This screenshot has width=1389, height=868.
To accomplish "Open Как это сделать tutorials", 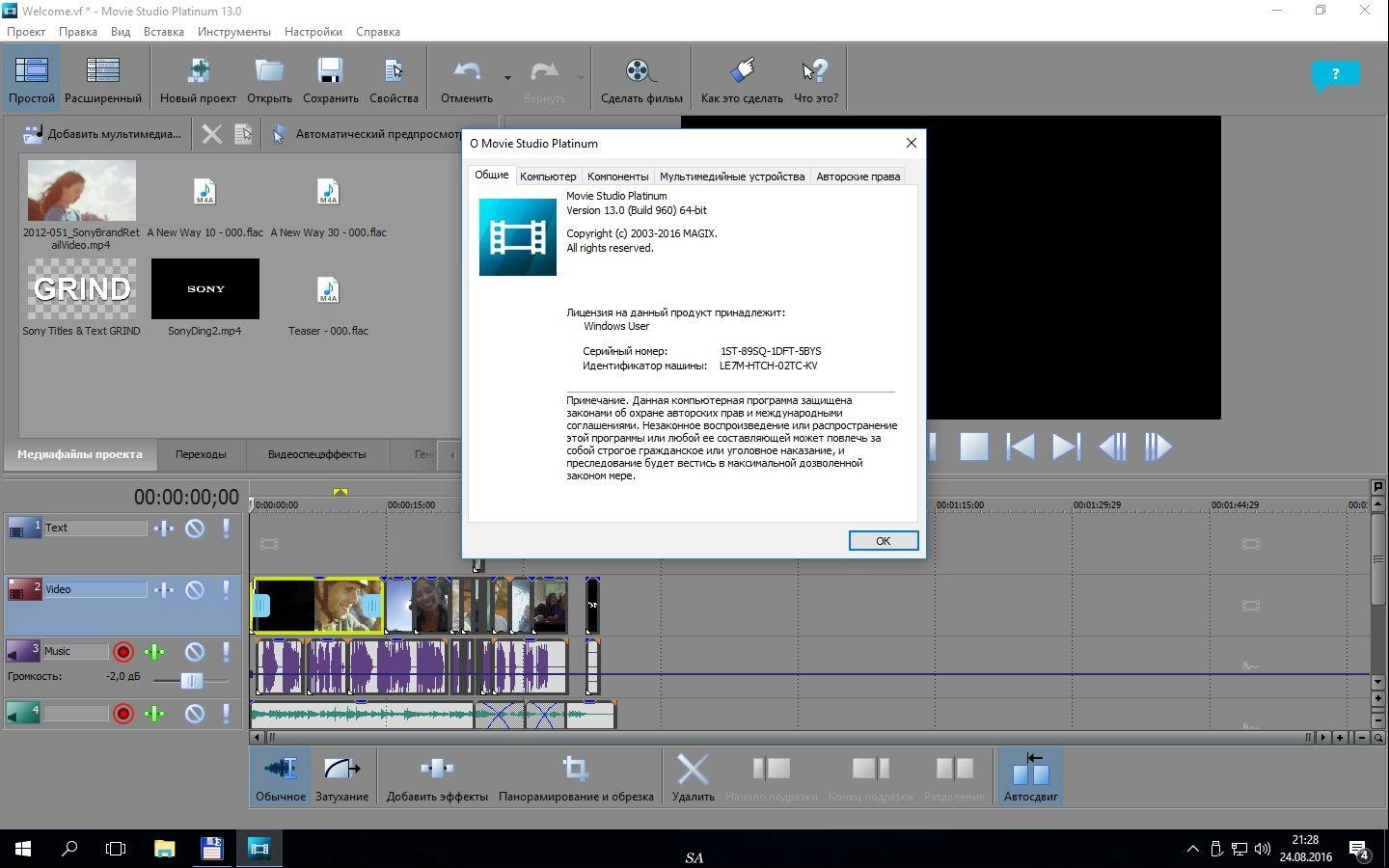I will click(742, 78).
